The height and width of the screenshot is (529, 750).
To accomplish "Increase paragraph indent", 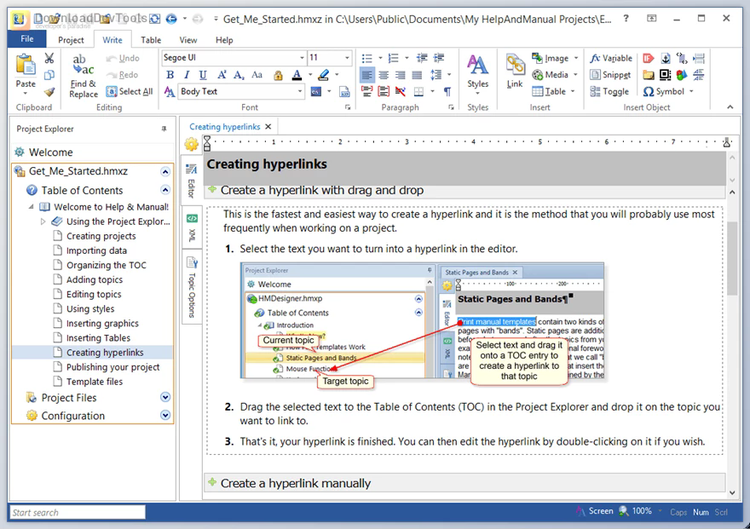I will (439, 58).
